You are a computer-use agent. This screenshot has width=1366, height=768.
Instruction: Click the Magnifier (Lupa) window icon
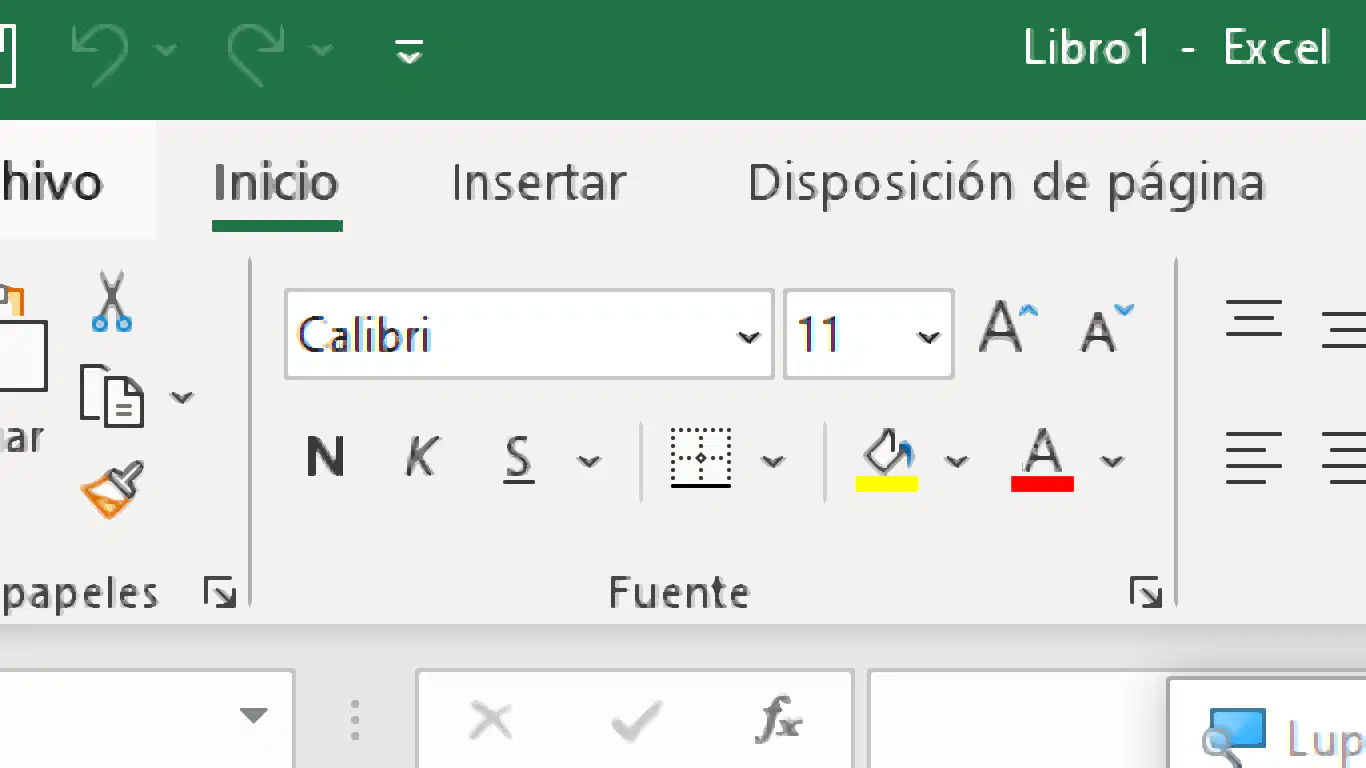coord(1234,736)
